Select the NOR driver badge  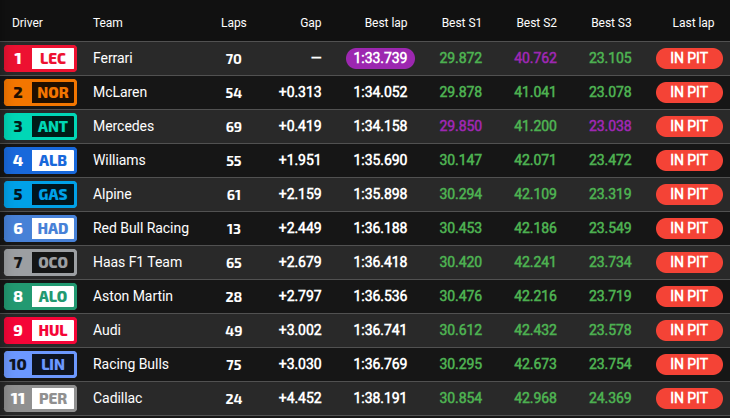39,93
